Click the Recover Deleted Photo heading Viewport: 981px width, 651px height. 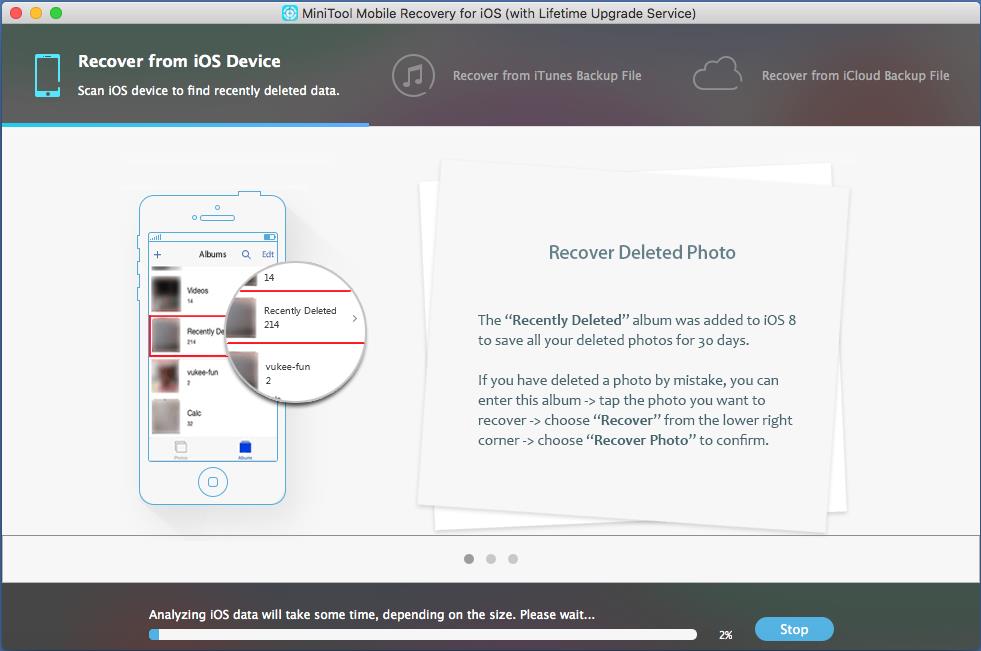tap(642, 253)
